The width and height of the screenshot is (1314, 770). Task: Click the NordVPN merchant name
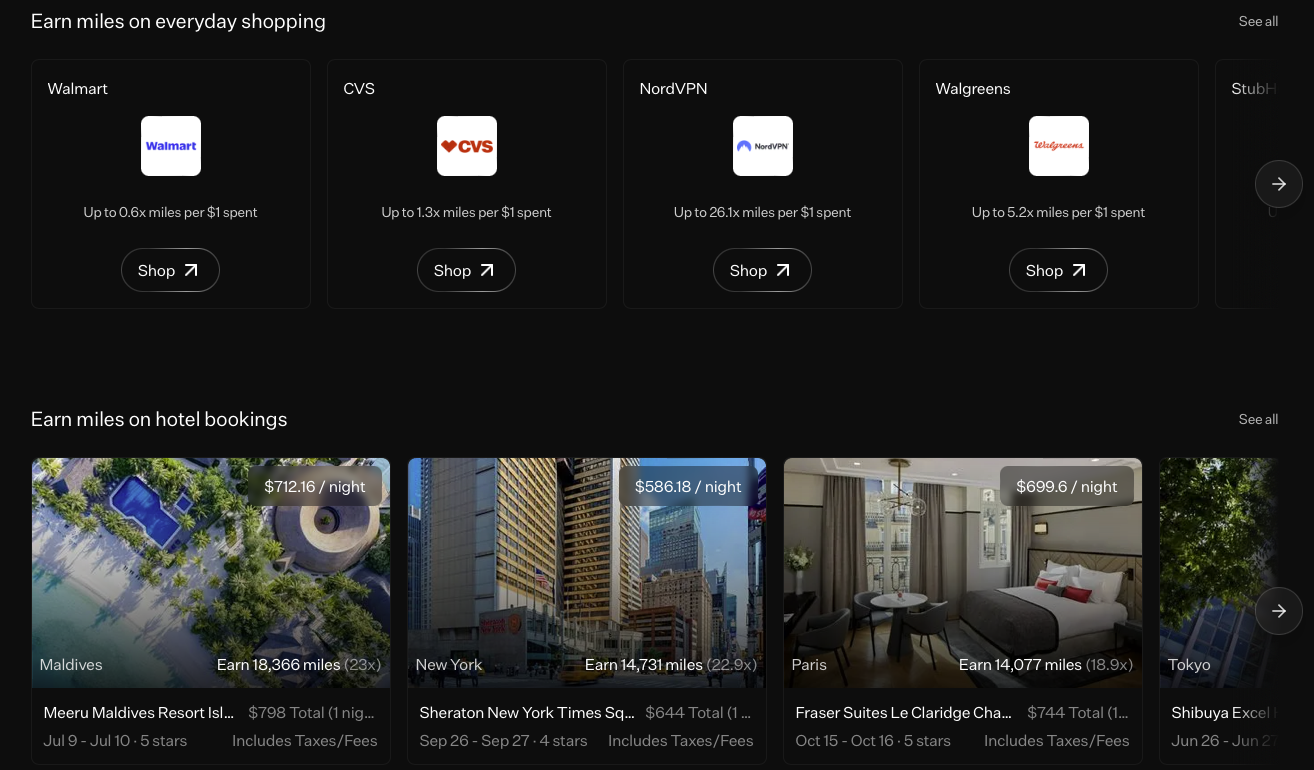click(x=673, y=89)
